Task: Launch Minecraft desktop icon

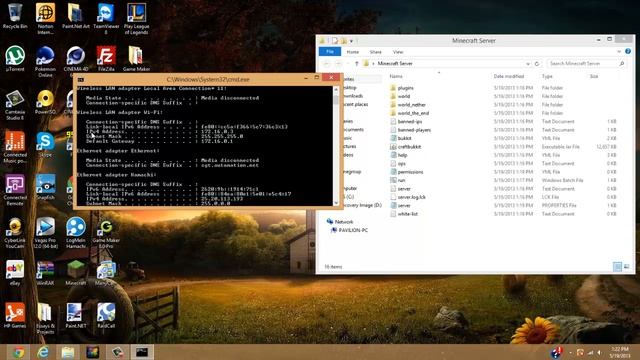Action: tap(76, 273)
